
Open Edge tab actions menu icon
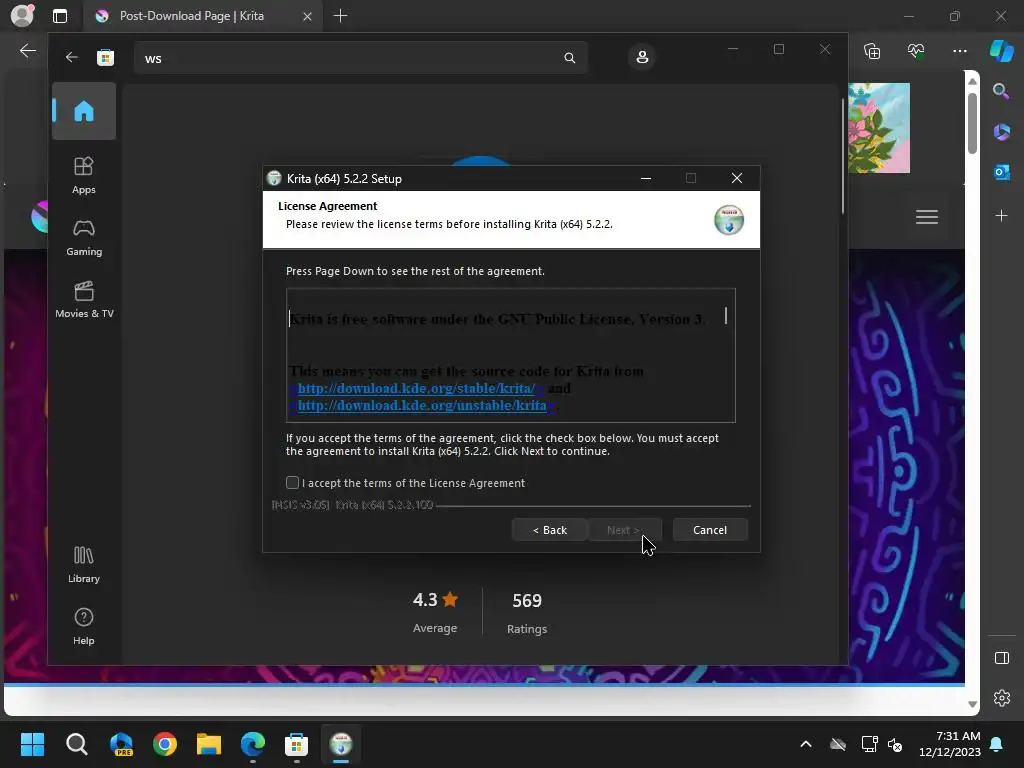[59, 16]
